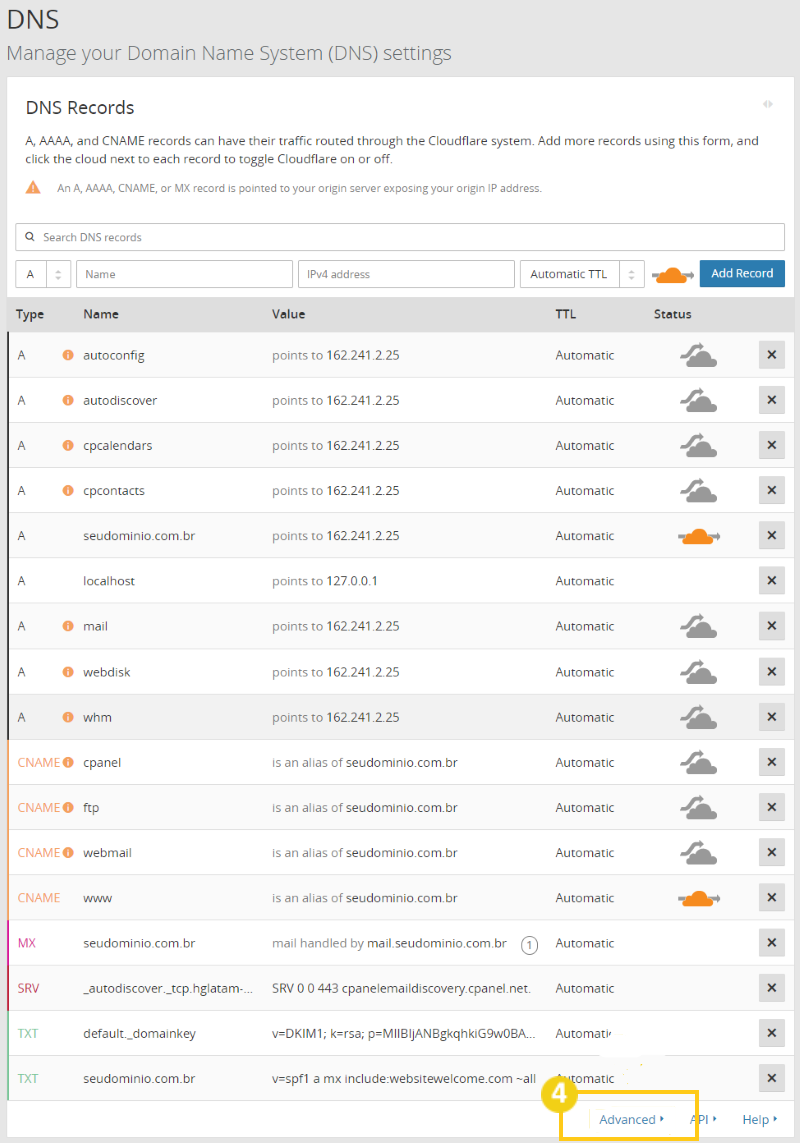Delete the cpcontacts A record

pyautogui.click(x=772, y=491)
